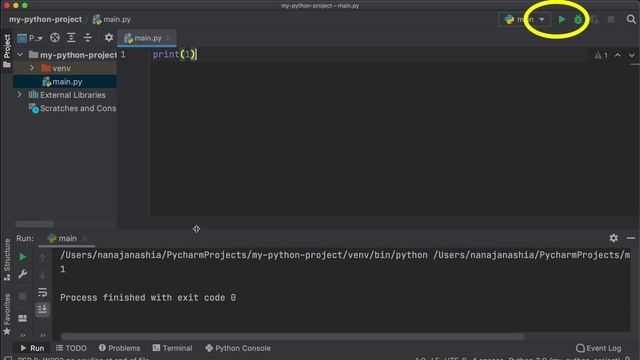Click the up arrow in Run console
640x360 pixels.
[42, 257]
